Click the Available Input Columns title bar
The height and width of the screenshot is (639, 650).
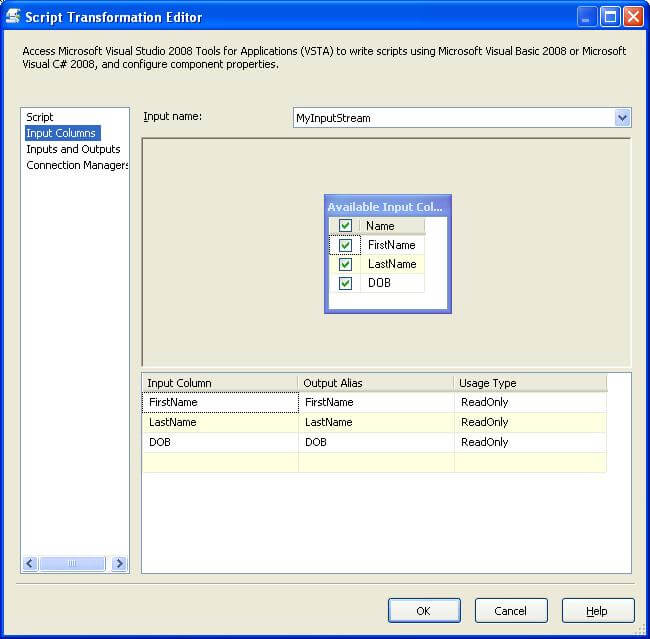tap(388, 207)
